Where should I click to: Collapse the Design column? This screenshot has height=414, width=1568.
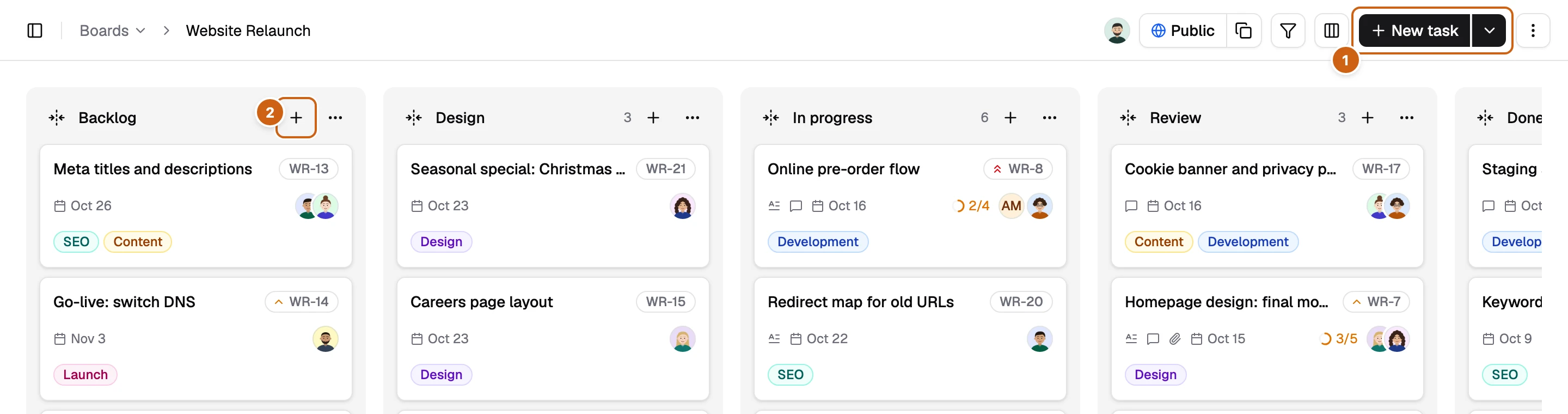pos(414,118)
